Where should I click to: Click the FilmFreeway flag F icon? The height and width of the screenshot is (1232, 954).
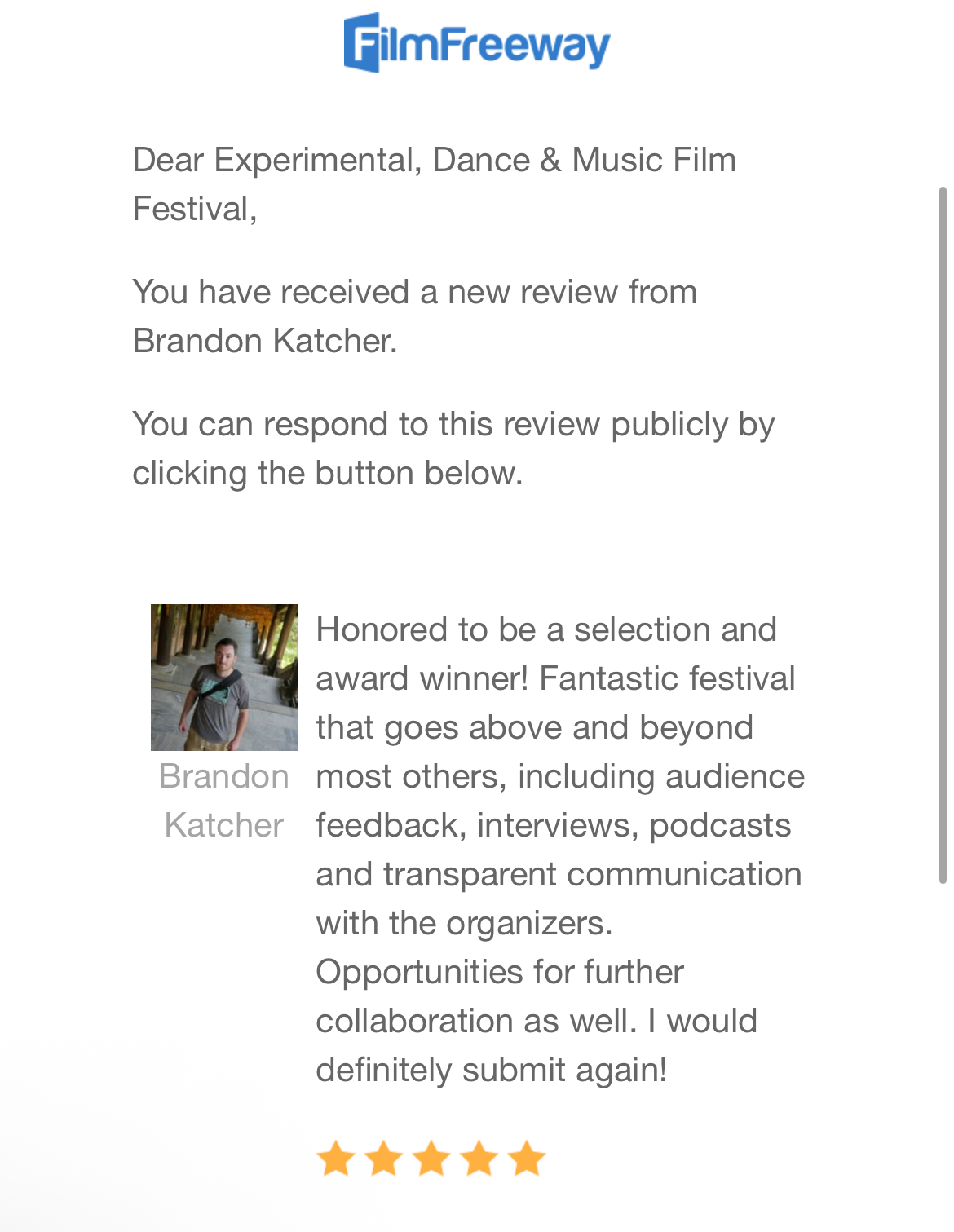point(363,42)
